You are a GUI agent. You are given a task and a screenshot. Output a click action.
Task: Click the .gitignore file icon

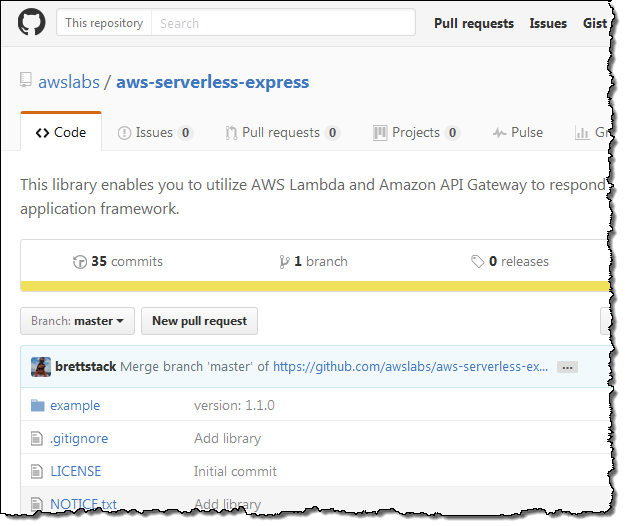[38, 438]
